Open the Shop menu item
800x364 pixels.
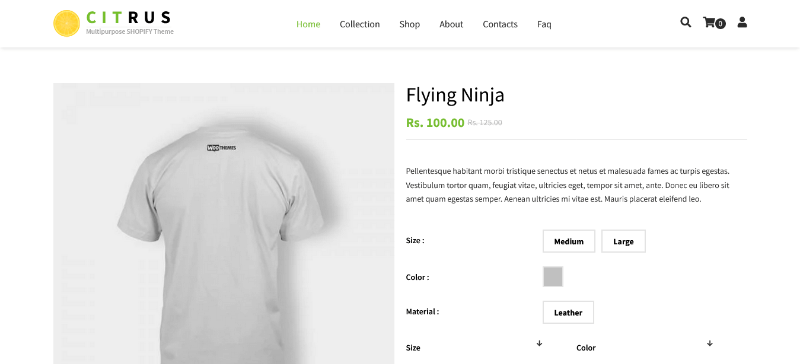(x=409, y=24)
